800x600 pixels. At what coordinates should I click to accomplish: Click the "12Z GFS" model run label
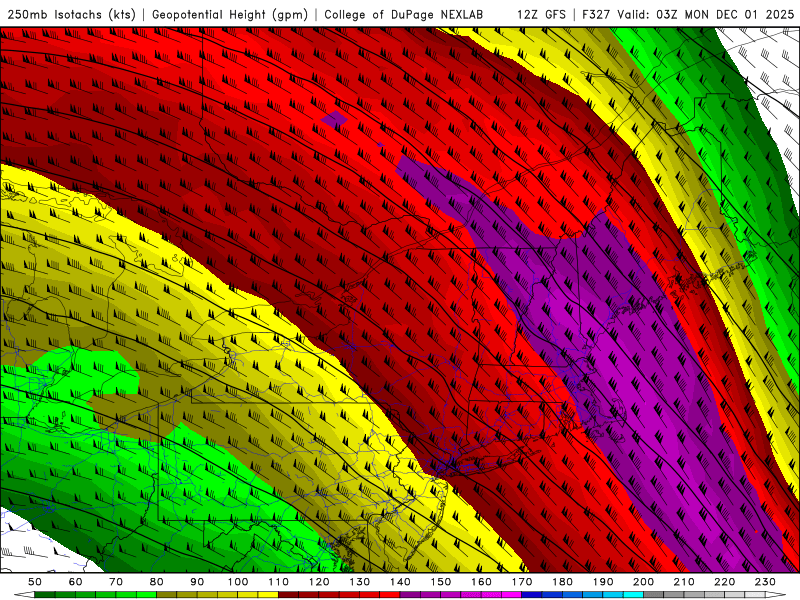(541, 14)
